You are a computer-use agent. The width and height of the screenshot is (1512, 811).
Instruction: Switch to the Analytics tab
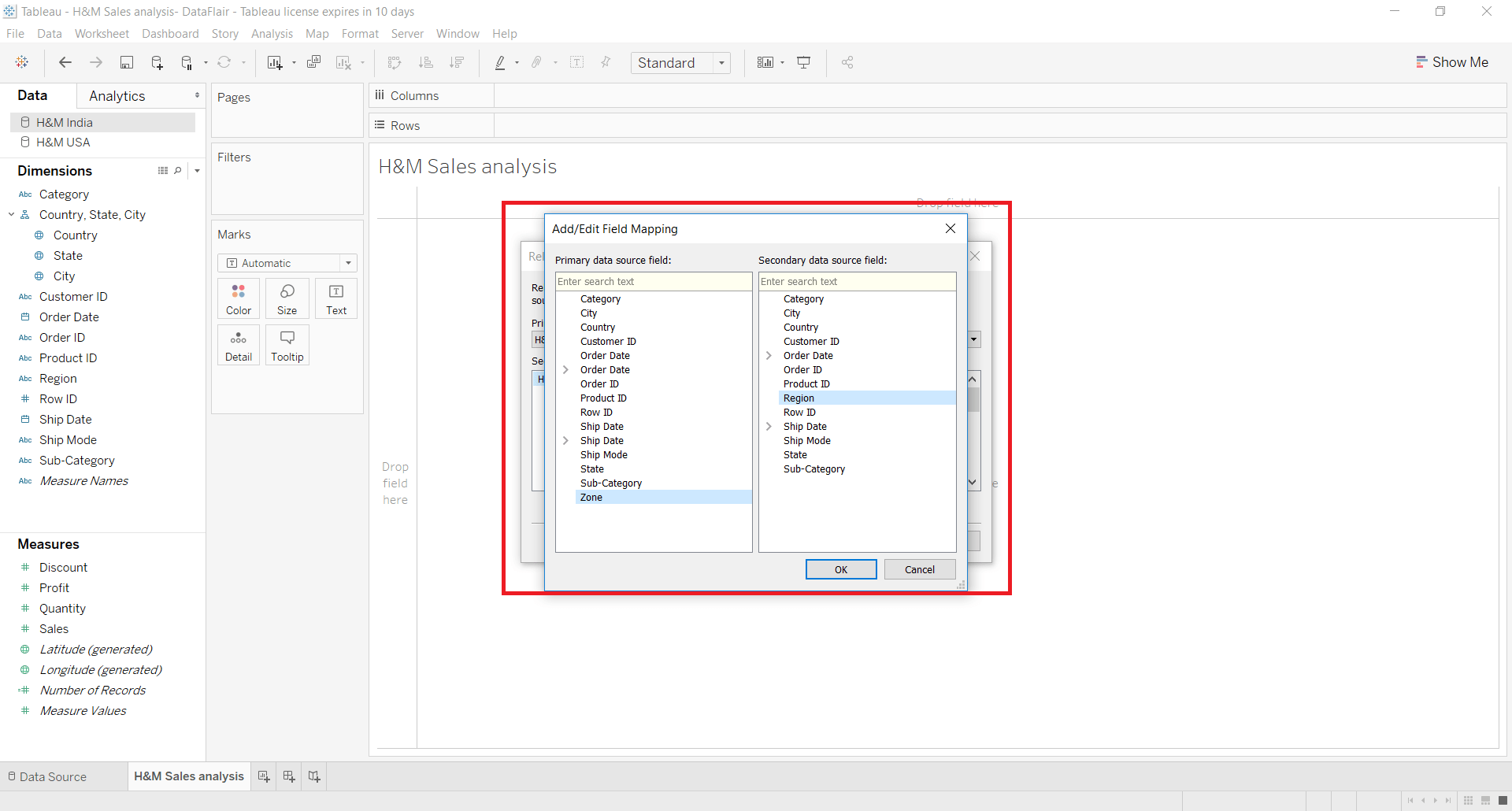pyautogui.click(x=117, y=95)
